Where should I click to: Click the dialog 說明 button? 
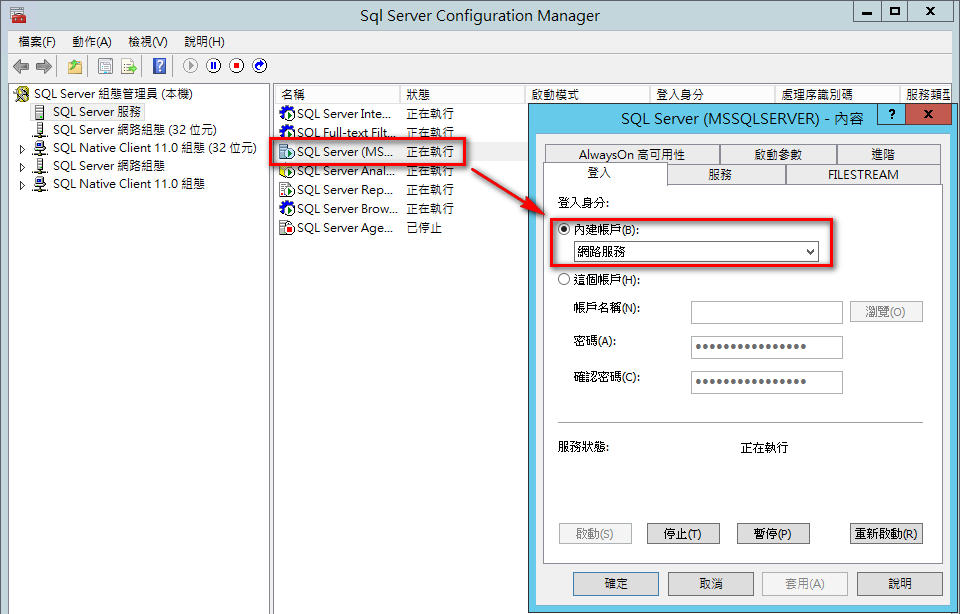pyautogui.click(x=899, y=583)
